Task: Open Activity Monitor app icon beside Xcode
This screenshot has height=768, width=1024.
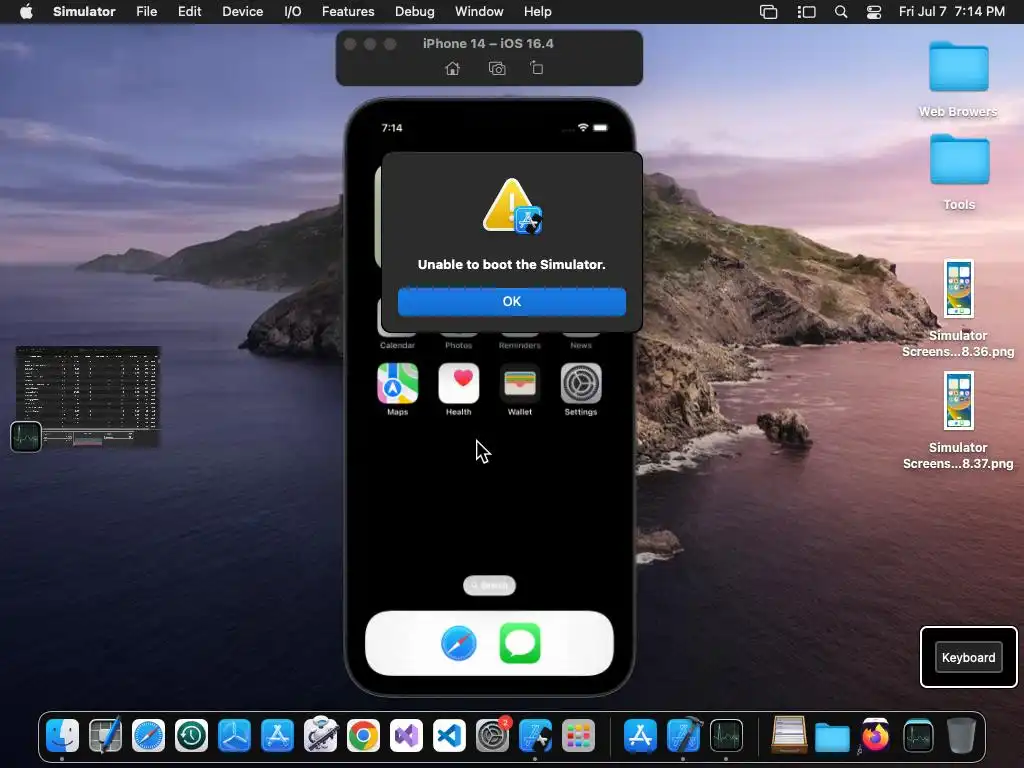Action: (x=726, y=736)
